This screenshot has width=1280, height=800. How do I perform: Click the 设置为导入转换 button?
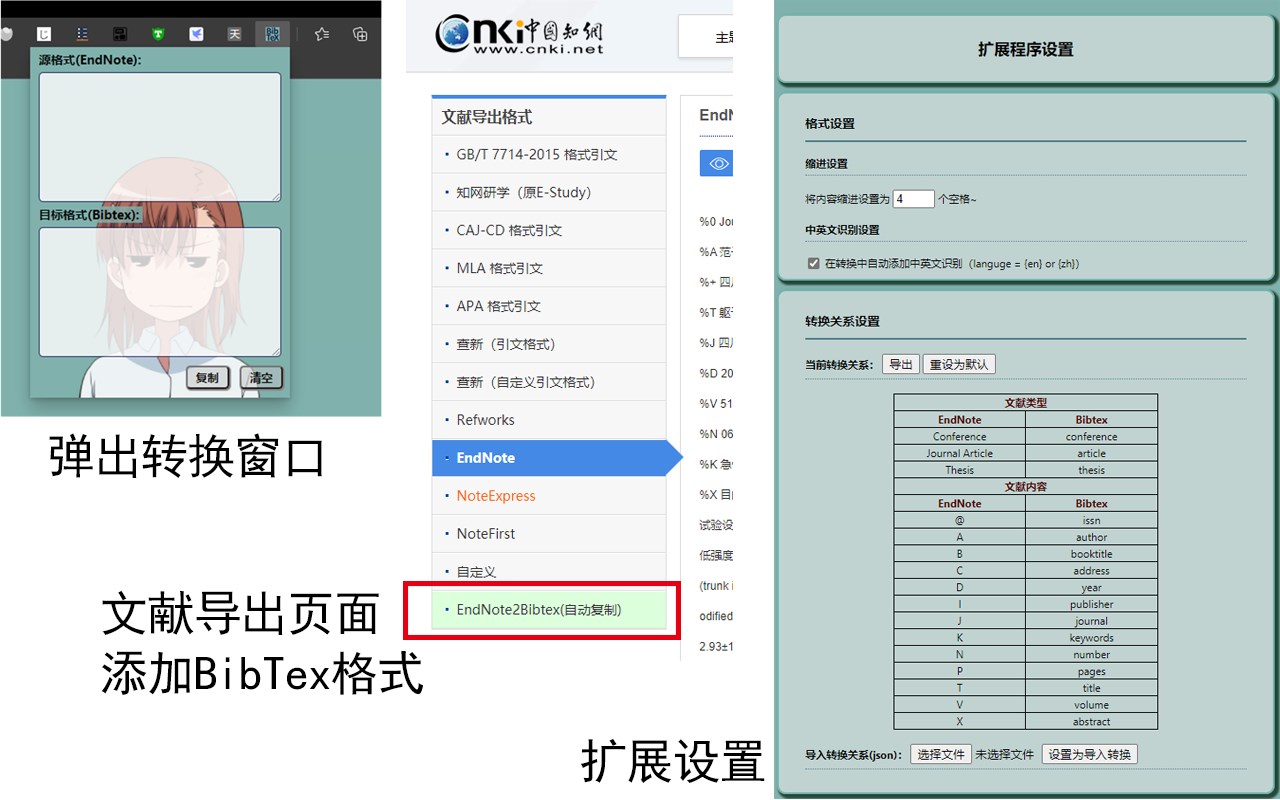[1090, 754]
